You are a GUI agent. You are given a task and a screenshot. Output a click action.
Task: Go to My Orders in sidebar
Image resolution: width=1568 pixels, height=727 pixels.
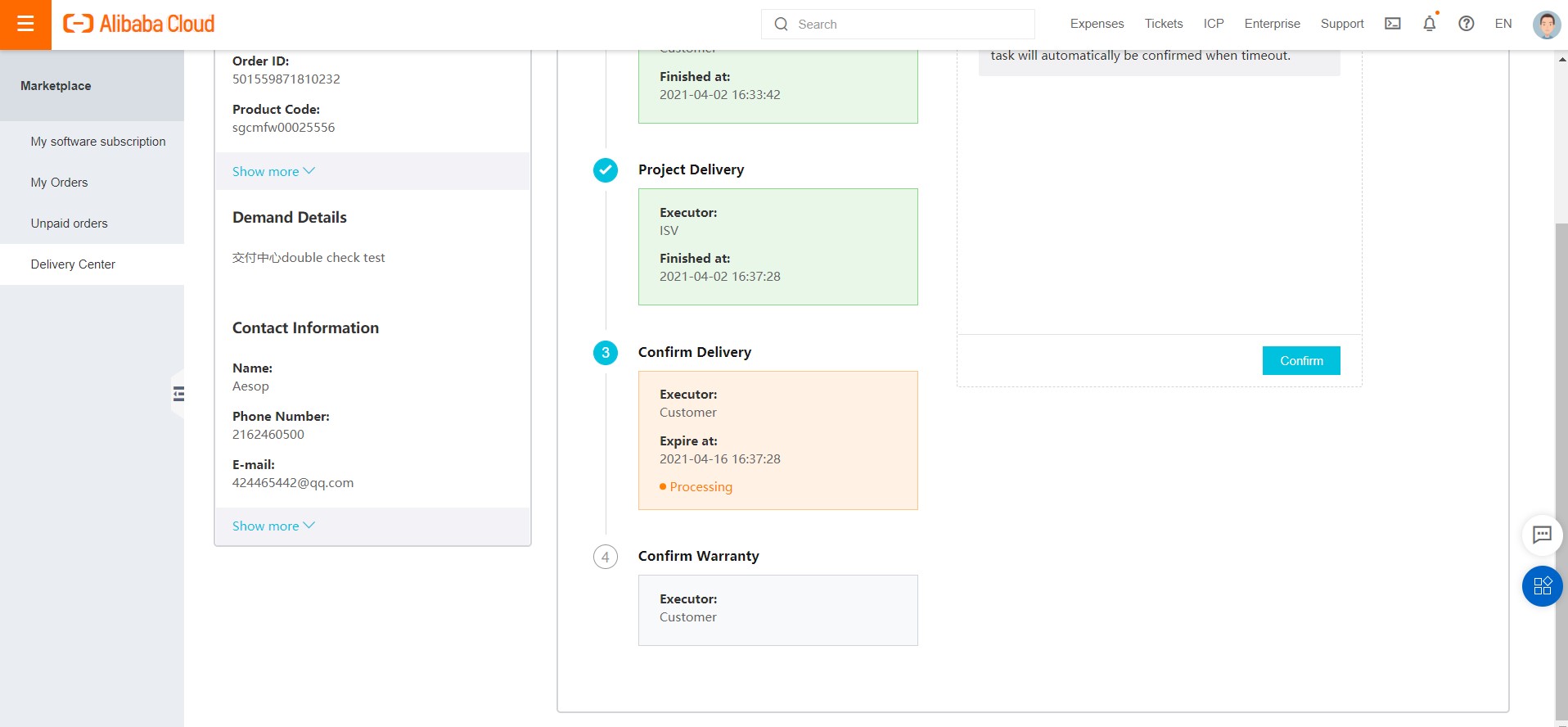(59, 183)
